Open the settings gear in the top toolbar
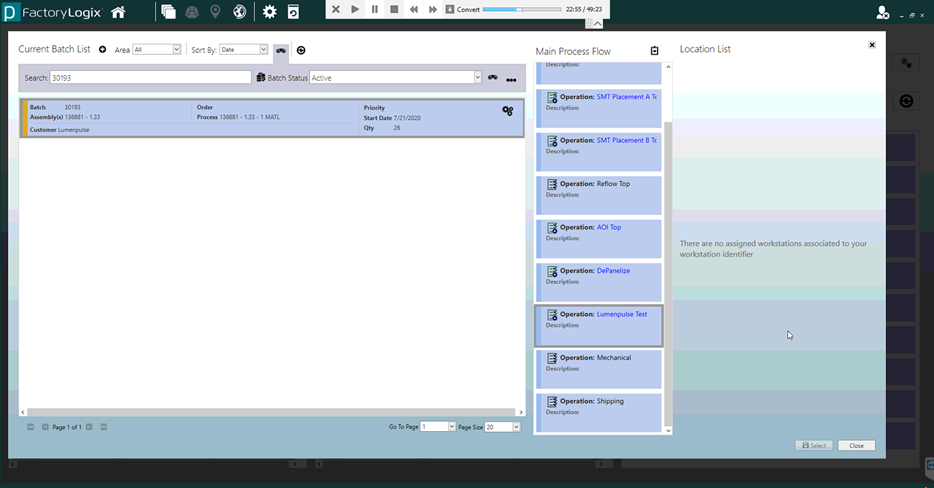 (269, 12)
